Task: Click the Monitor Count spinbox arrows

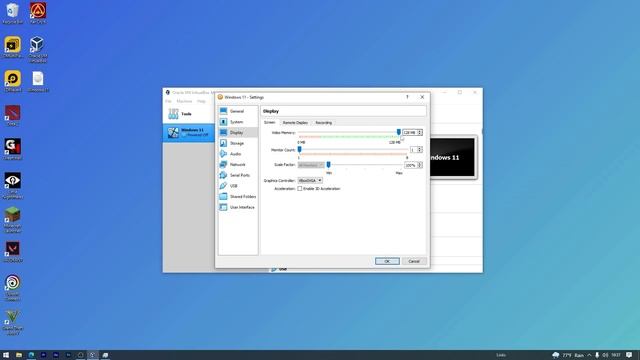Action: point(420,150)
